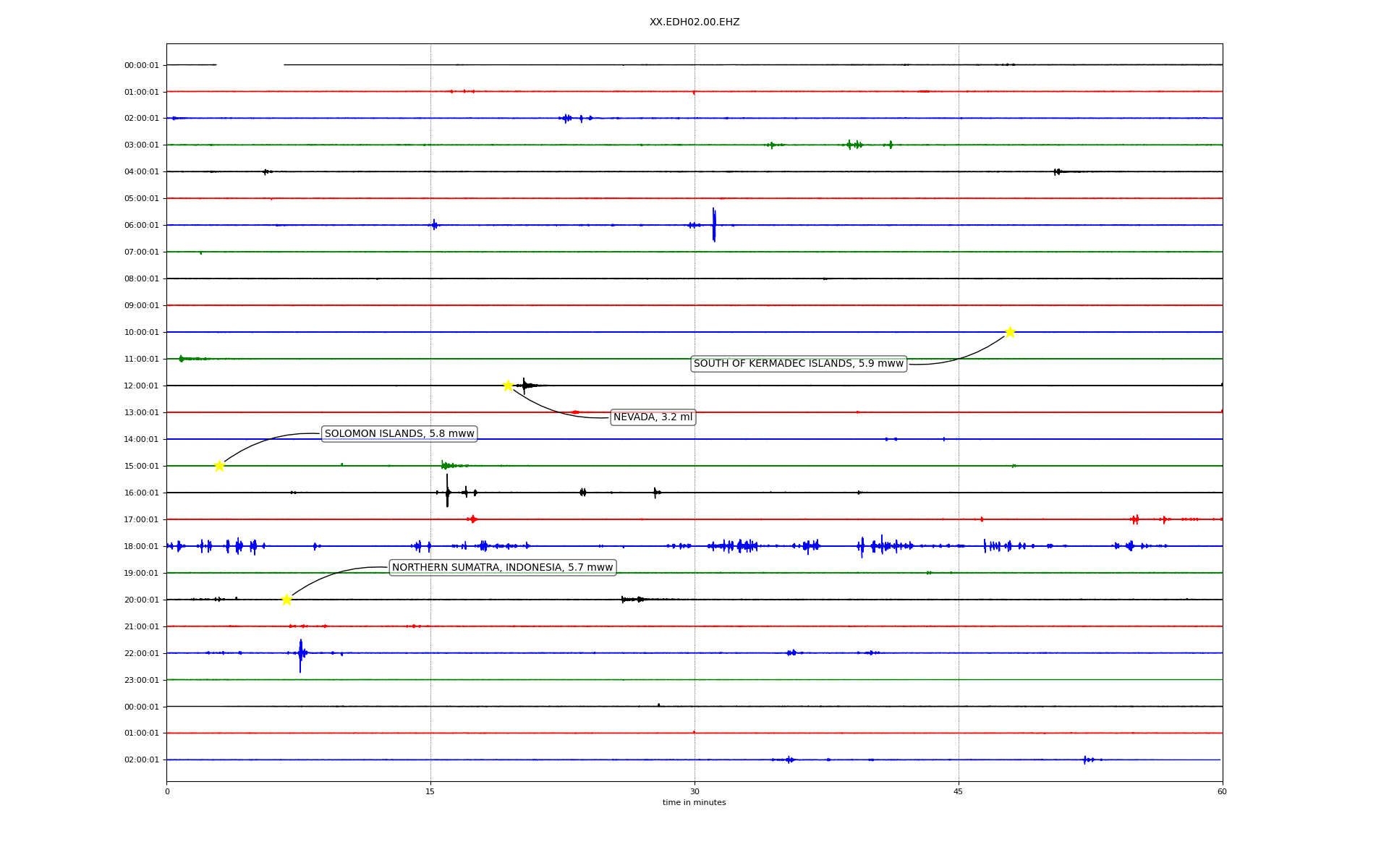Image resolution: width=1389 pixels, height=868 pixels.
Task: Click the 18:00:01 time label
Action: [141, 547]
